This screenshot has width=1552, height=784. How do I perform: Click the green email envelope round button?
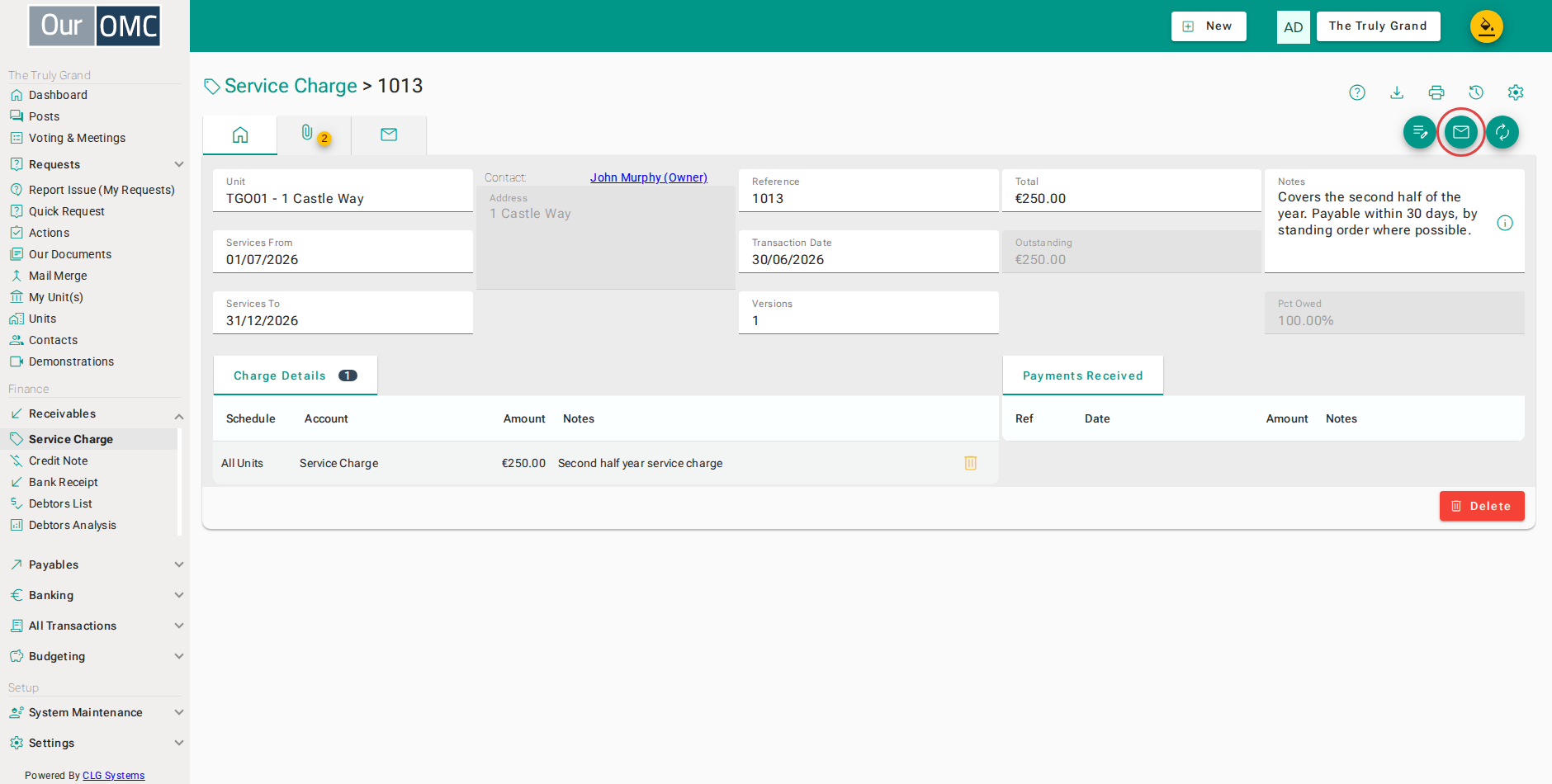click(1461, 132)
